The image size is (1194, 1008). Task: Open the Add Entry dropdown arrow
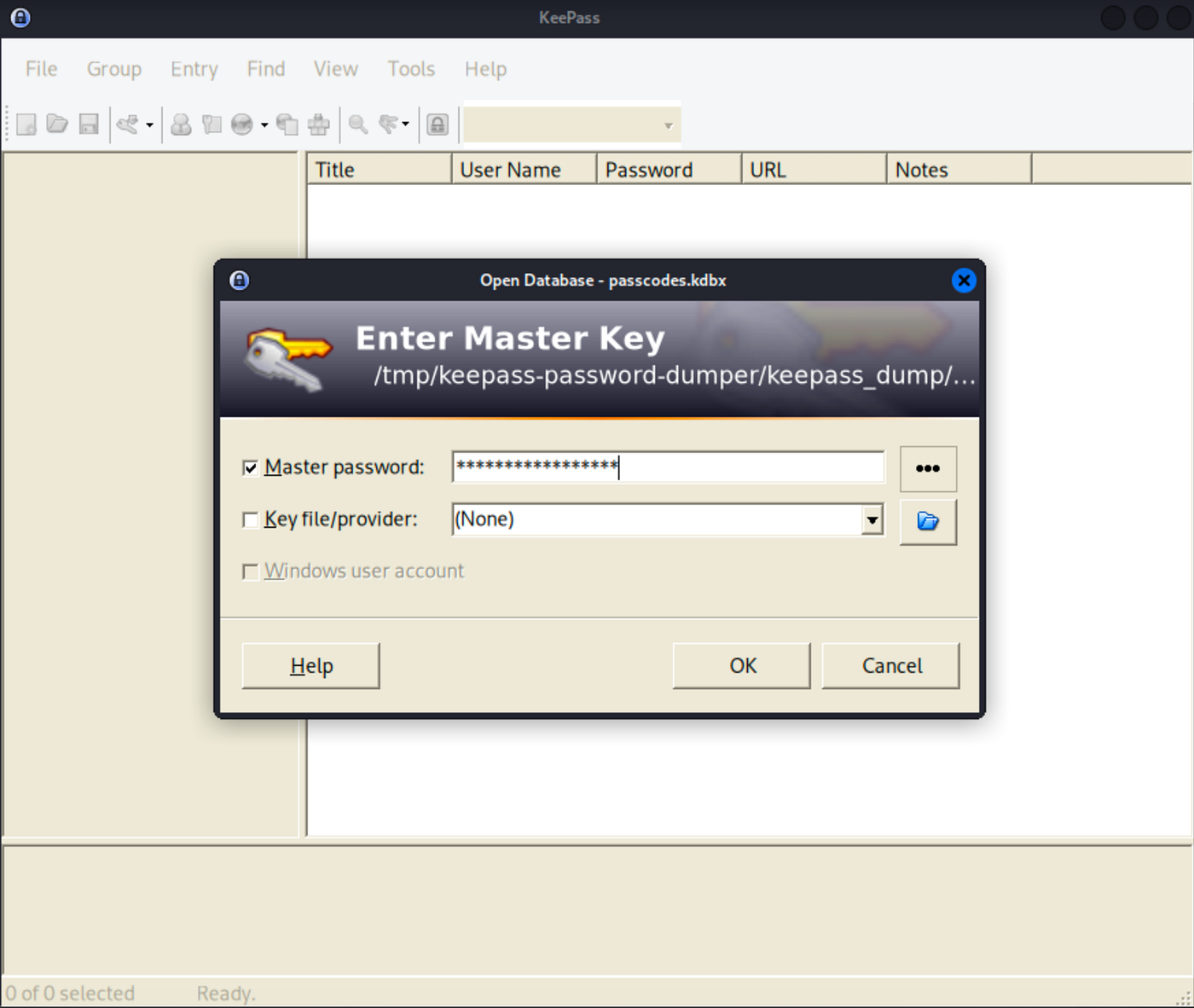pos(149,125)
